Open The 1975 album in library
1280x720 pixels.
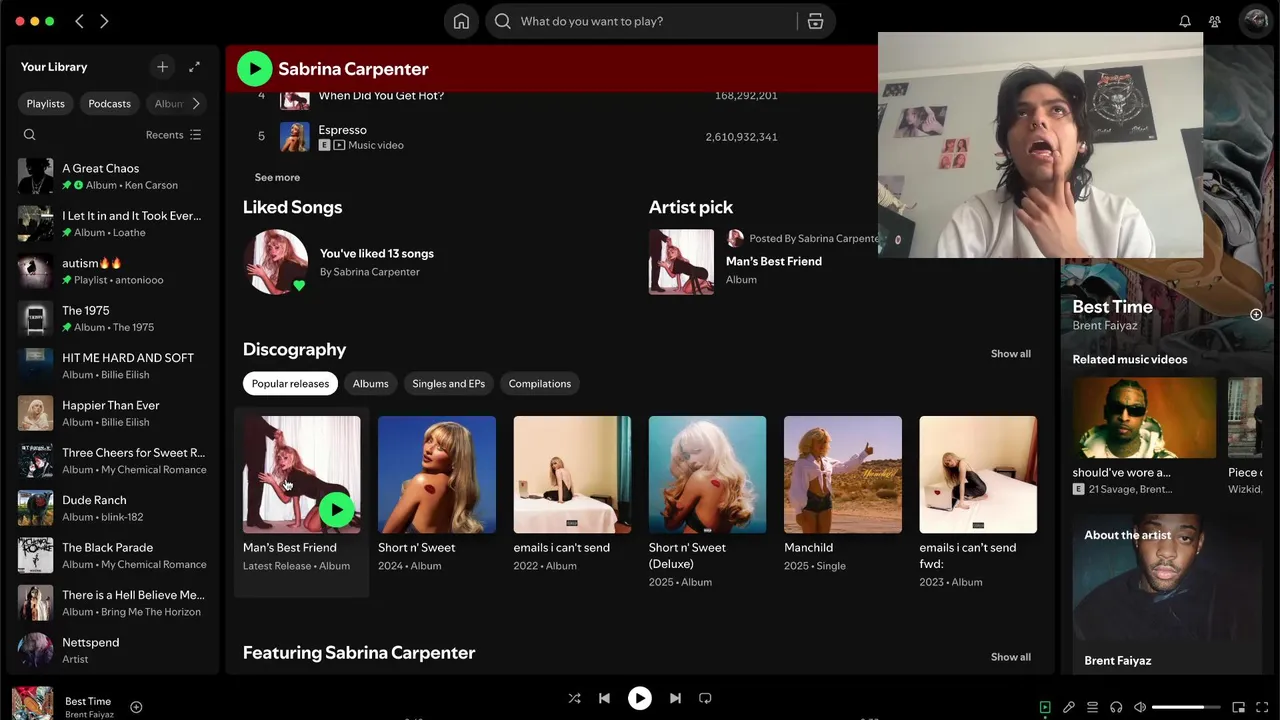pyautogui.click(x=112, y=318)
